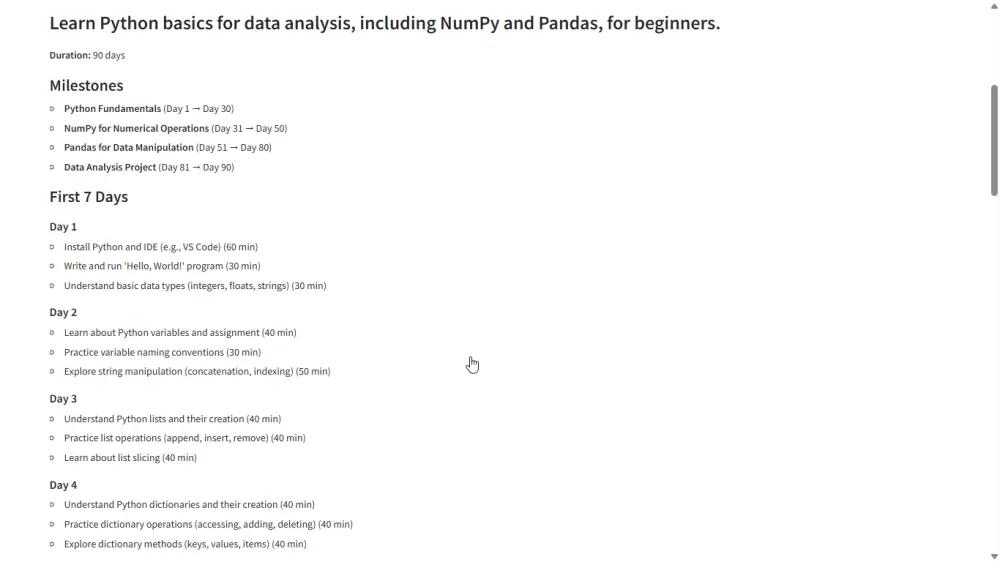Select the NumPy for Numerical Operations milestone
1000x562 pixels.
coord(175,128)
